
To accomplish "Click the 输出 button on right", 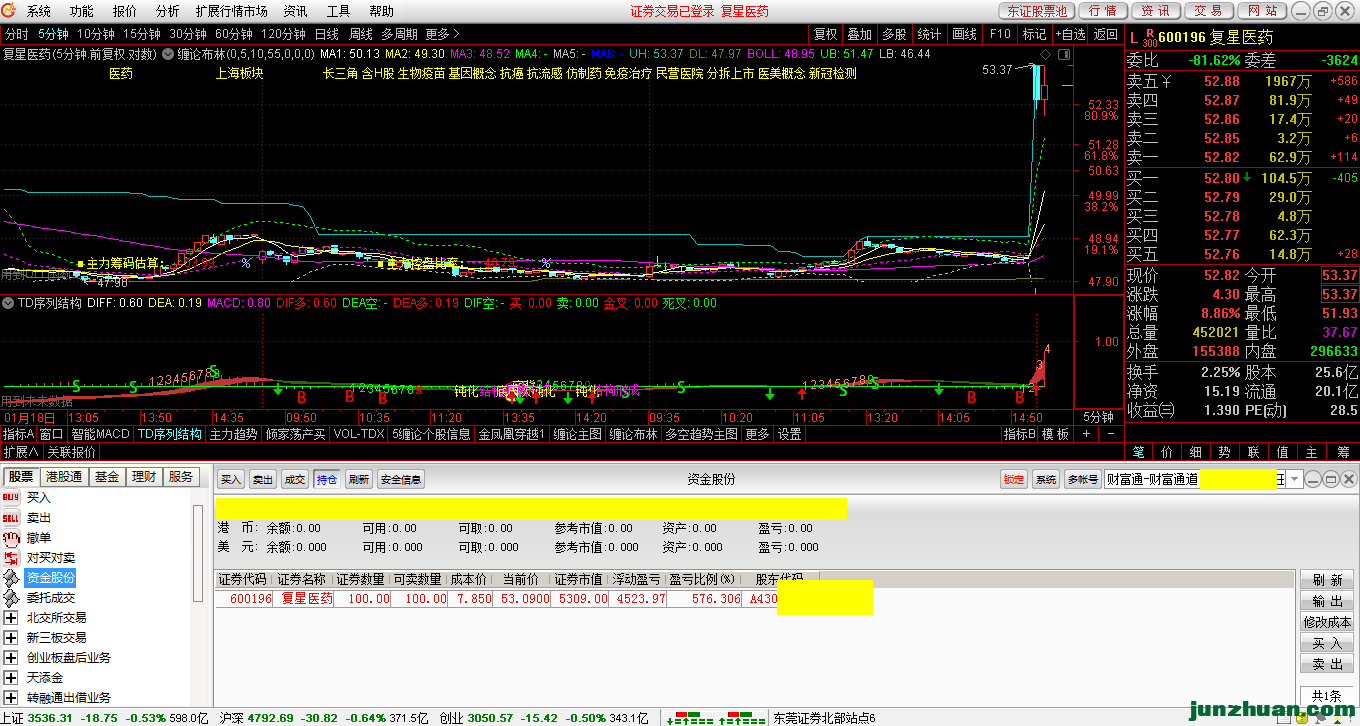I will click(1327, 601).
